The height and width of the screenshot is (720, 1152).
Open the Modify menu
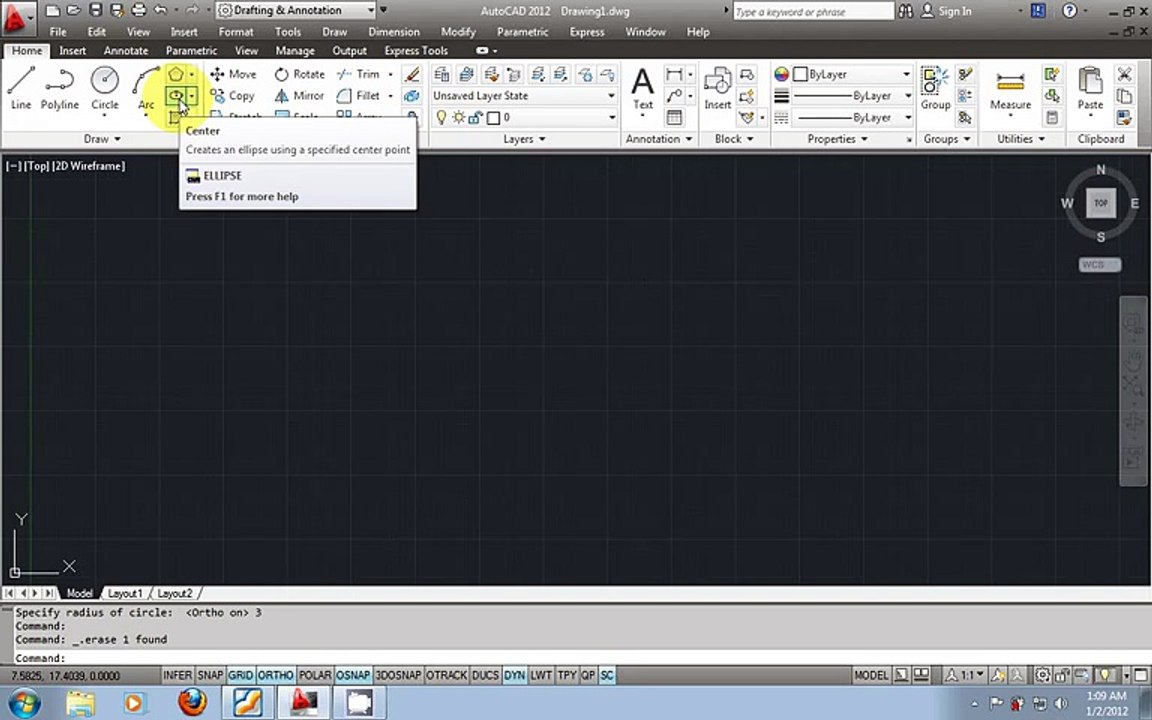click(x=458, y=32)
